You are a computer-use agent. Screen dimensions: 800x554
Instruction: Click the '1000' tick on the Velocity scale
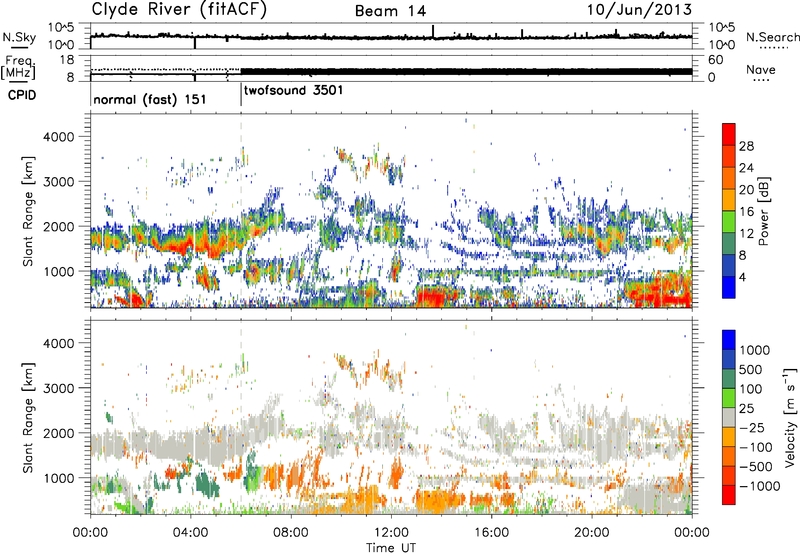[755, 350]
